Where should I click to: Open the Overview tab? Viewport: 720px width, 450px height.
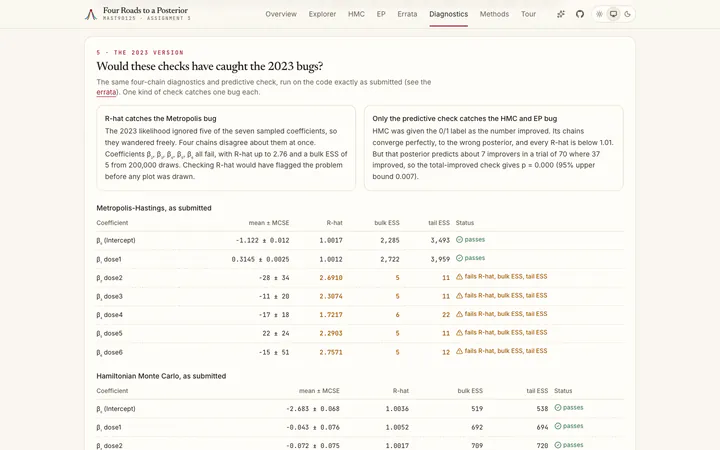281,14
